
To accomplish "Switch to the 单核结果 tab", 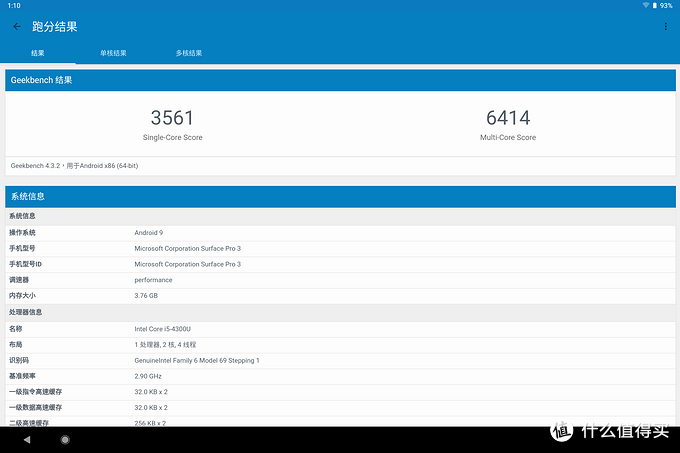I will 113,53.
